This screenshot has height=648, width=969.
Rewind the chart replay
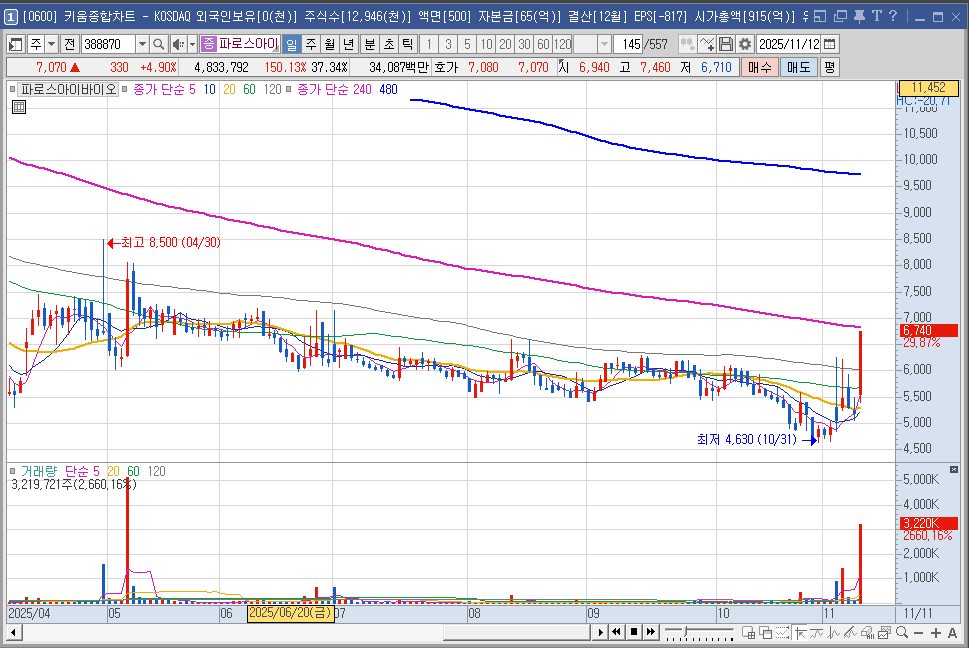(x=616, y=632)
